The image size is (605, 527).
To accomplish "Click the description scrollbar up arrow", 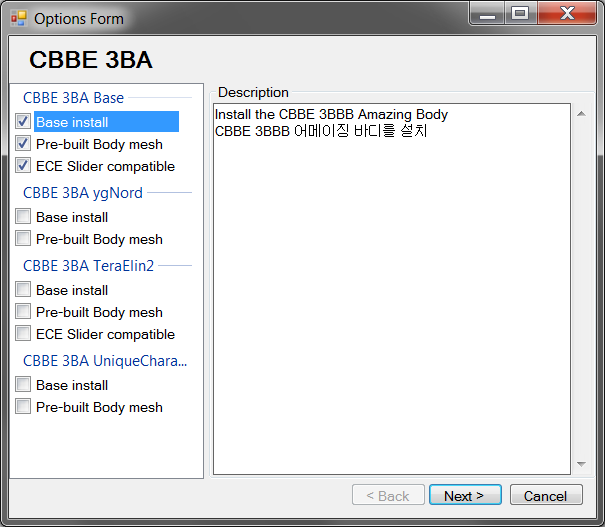I will pyautogui.click(x=581, y=113).
